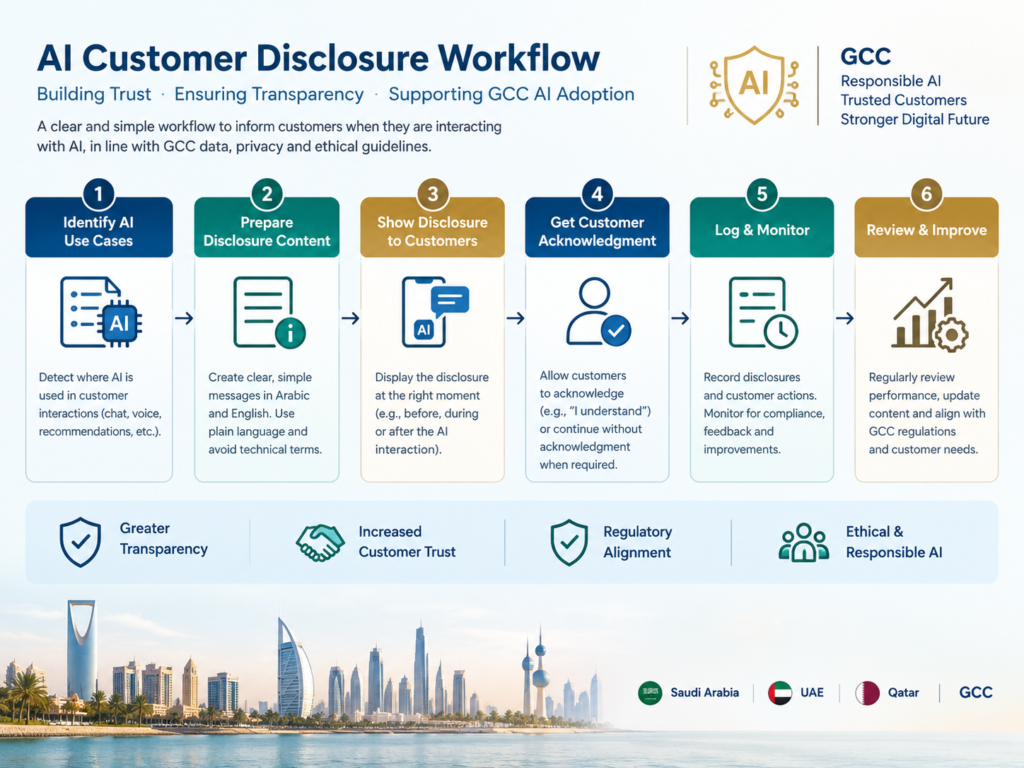Click the phone with AI chat bubble icon

pyautogui.click(x=435, y=312)
